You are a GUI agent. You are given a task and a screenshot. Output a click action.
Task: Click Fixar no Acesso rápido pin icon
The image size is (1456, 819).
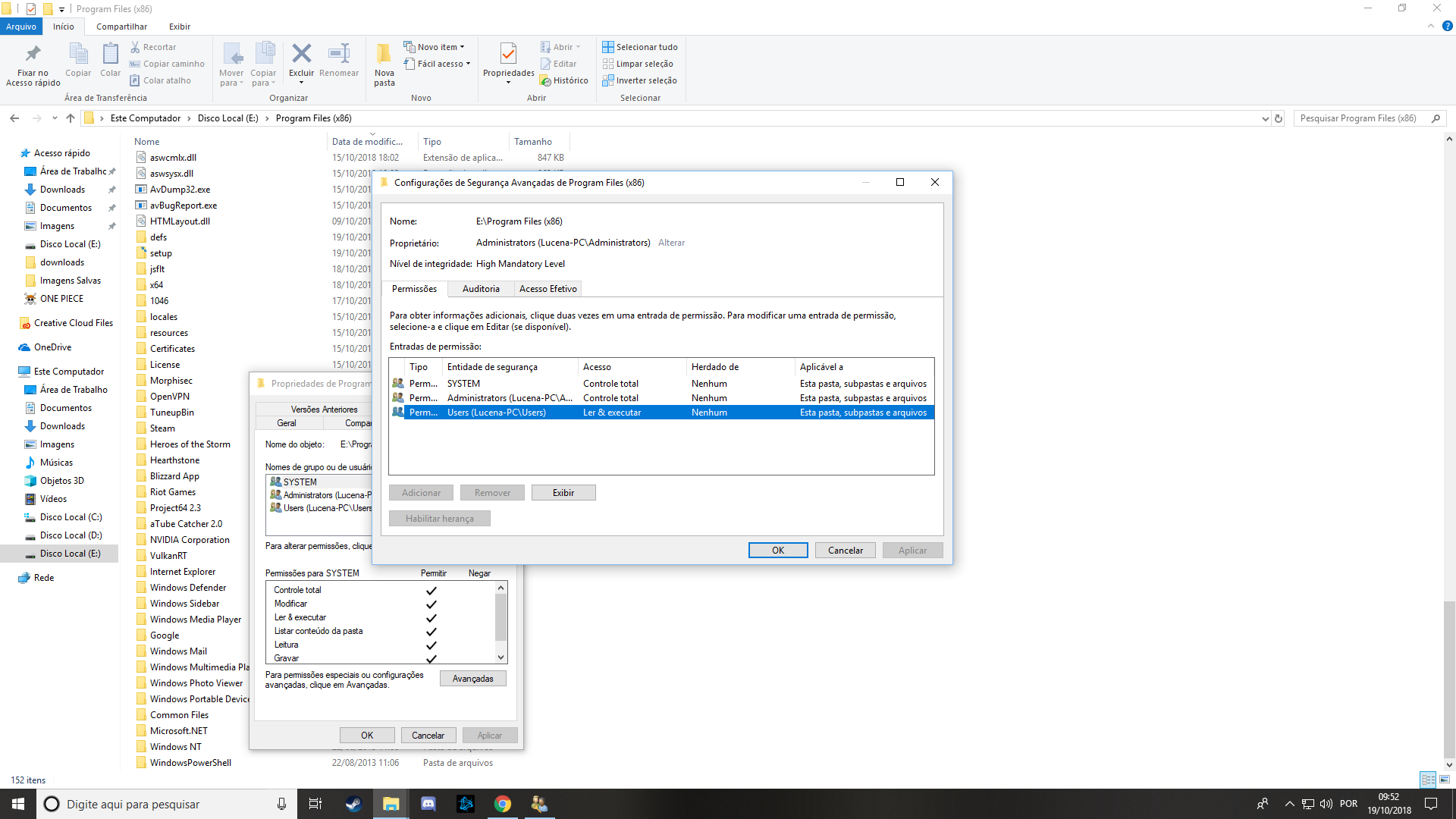click(x=33, y=54)
